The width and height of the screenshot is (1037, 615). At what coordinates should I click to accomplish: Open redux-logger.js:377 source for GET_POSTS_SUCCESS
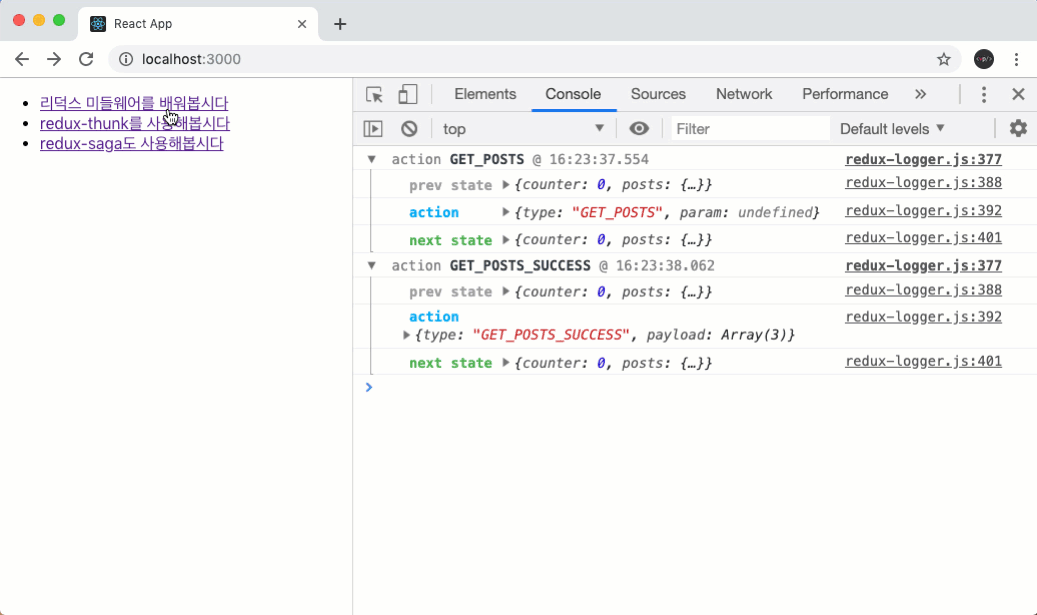(923, 266)
